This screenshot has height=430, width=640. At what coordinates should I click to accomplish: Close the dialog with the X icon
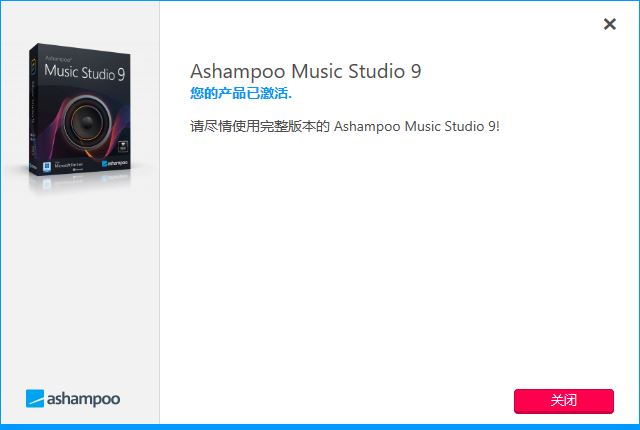[x=609, y=24]
